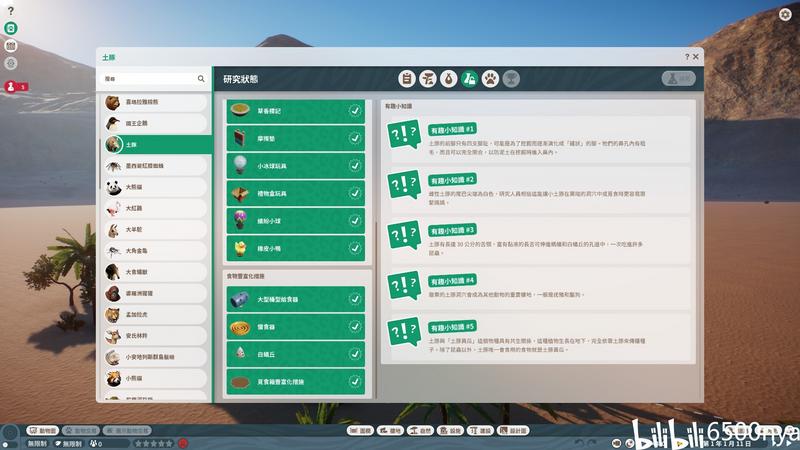800x450 pixels.
Task: Switch to the food bag tab
Action: [448, 79]
